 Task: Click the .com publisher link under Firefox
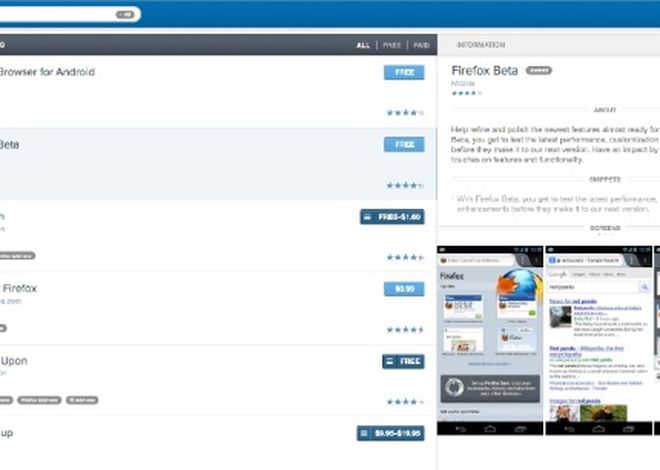[11, 301]
